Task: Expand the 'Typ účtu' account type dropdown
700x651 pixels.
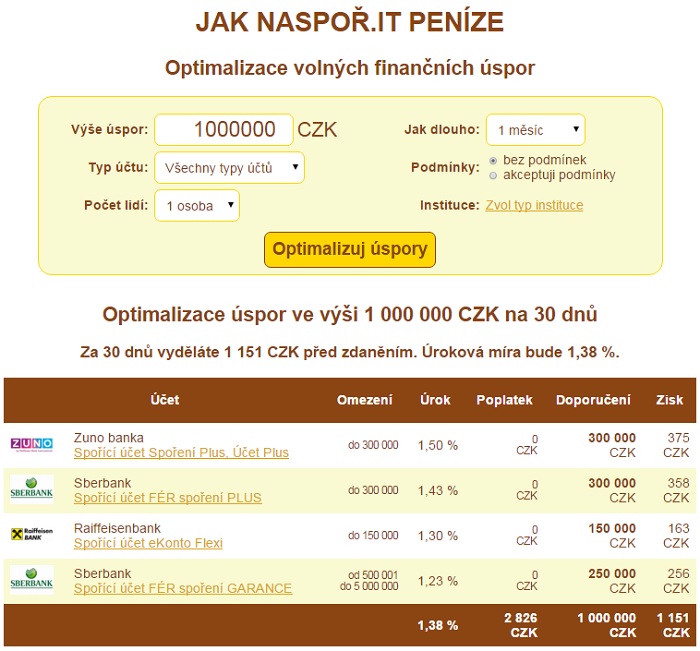Action: pos(229,168)
